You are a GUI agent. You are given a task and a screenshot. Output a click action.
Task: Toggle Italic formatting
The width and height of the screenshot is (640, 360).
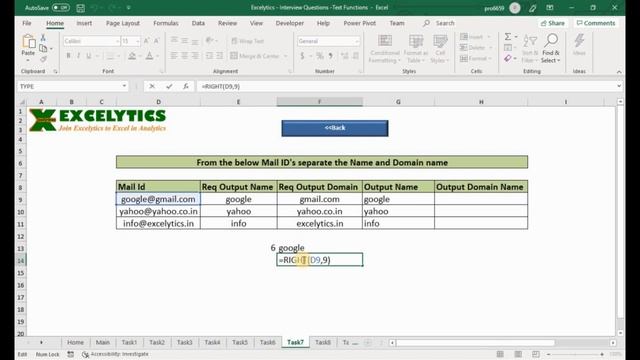78,56
